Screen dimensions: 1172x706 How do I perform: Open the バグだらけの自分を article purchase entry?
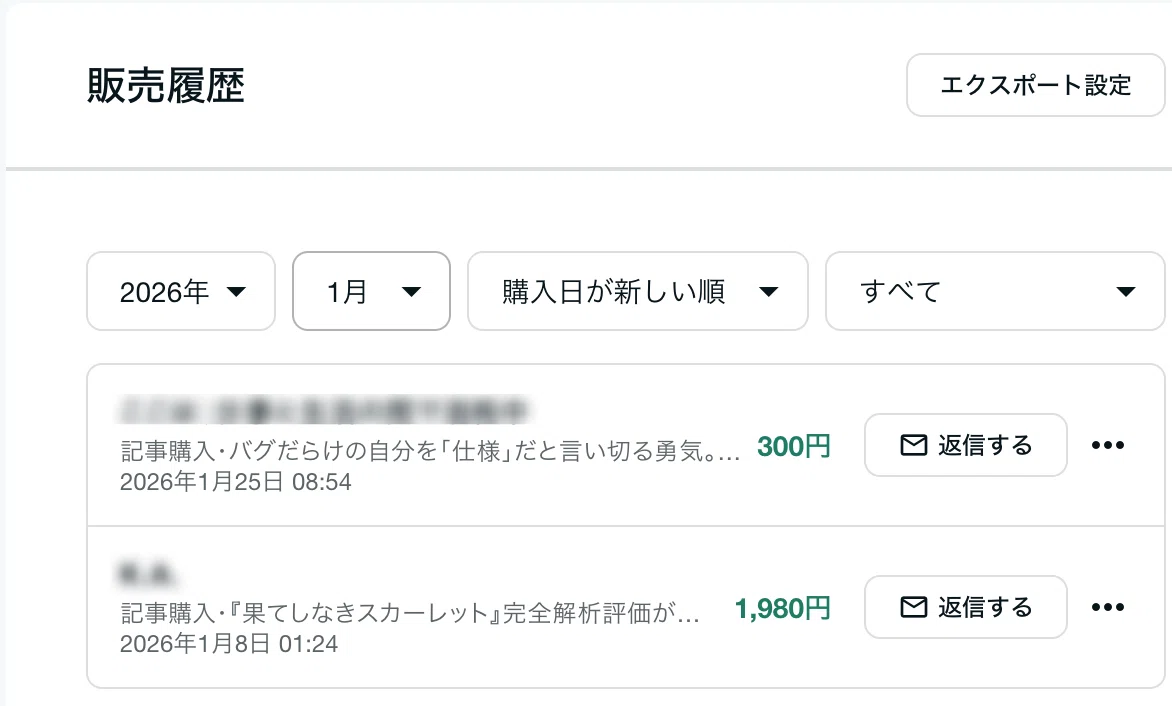tap(430, 451)
